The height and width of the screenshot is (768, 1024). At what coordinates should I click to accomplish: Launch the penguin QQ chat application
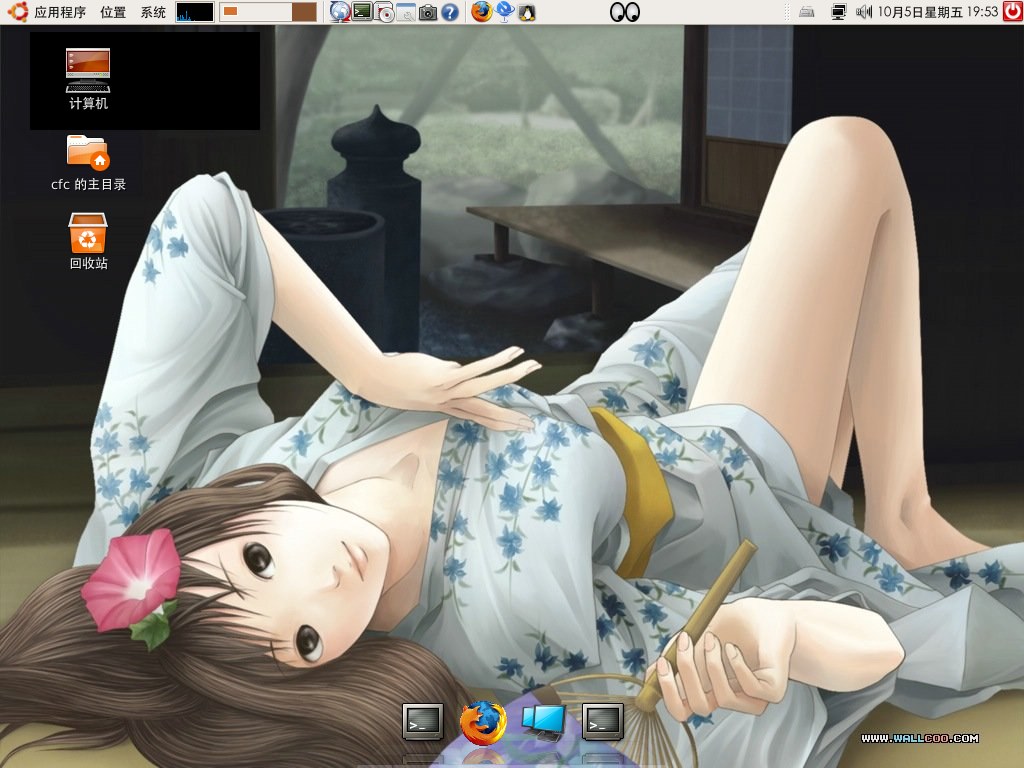tap(526, 12)
